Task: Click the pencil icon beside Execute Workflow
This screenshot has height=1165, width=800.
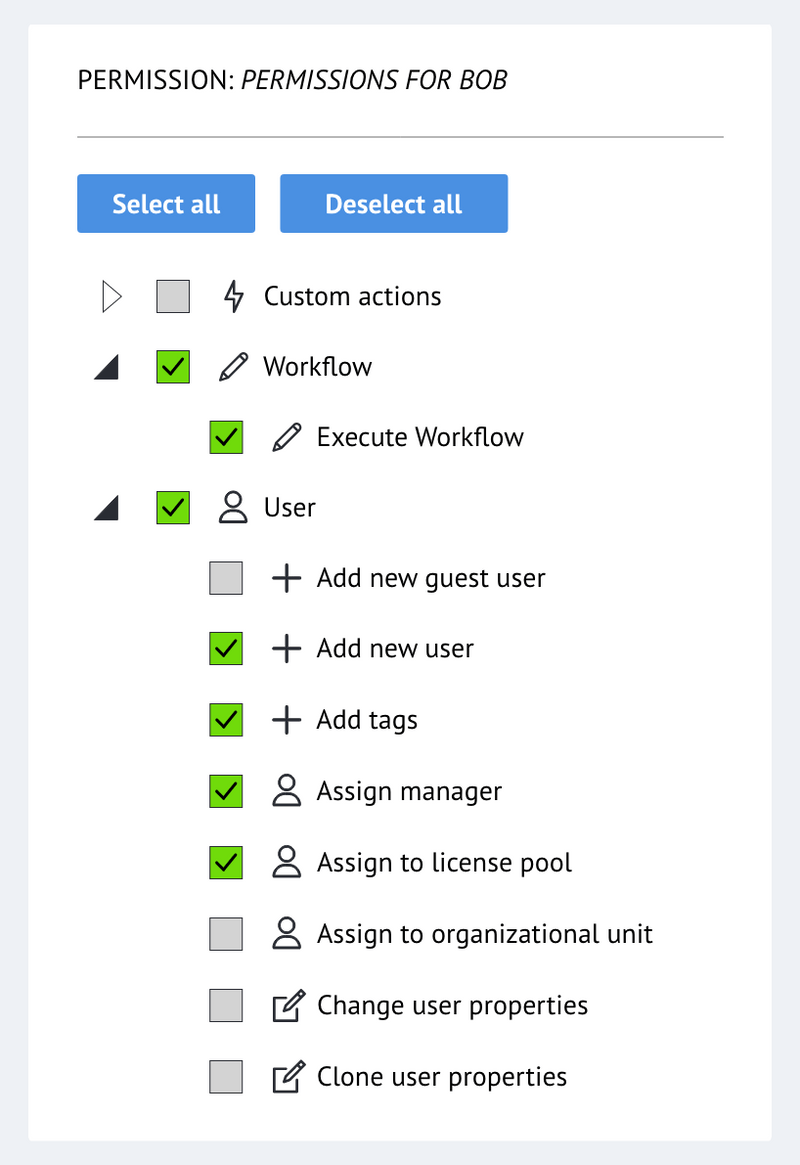Action: click(287, 437)
